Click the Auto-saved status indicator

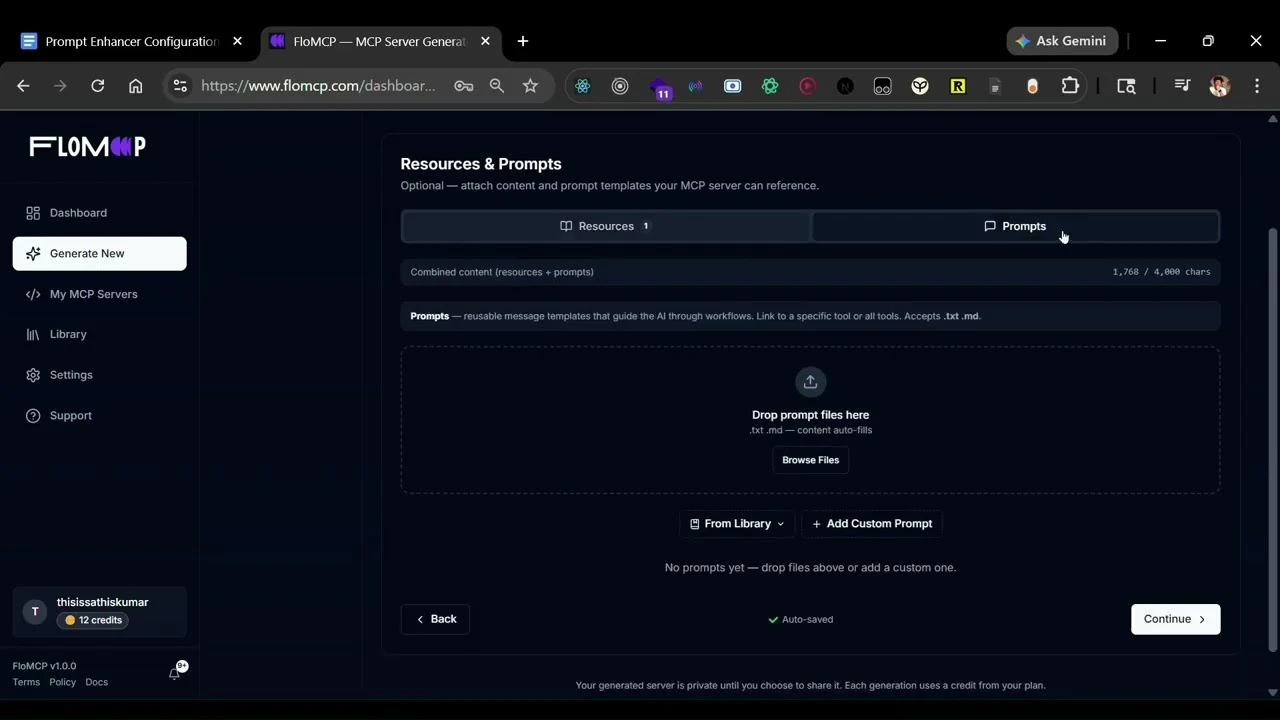pos(800,620)
